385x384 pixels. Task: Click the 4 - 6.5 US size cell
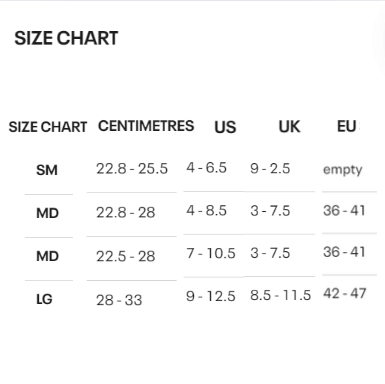206,168
